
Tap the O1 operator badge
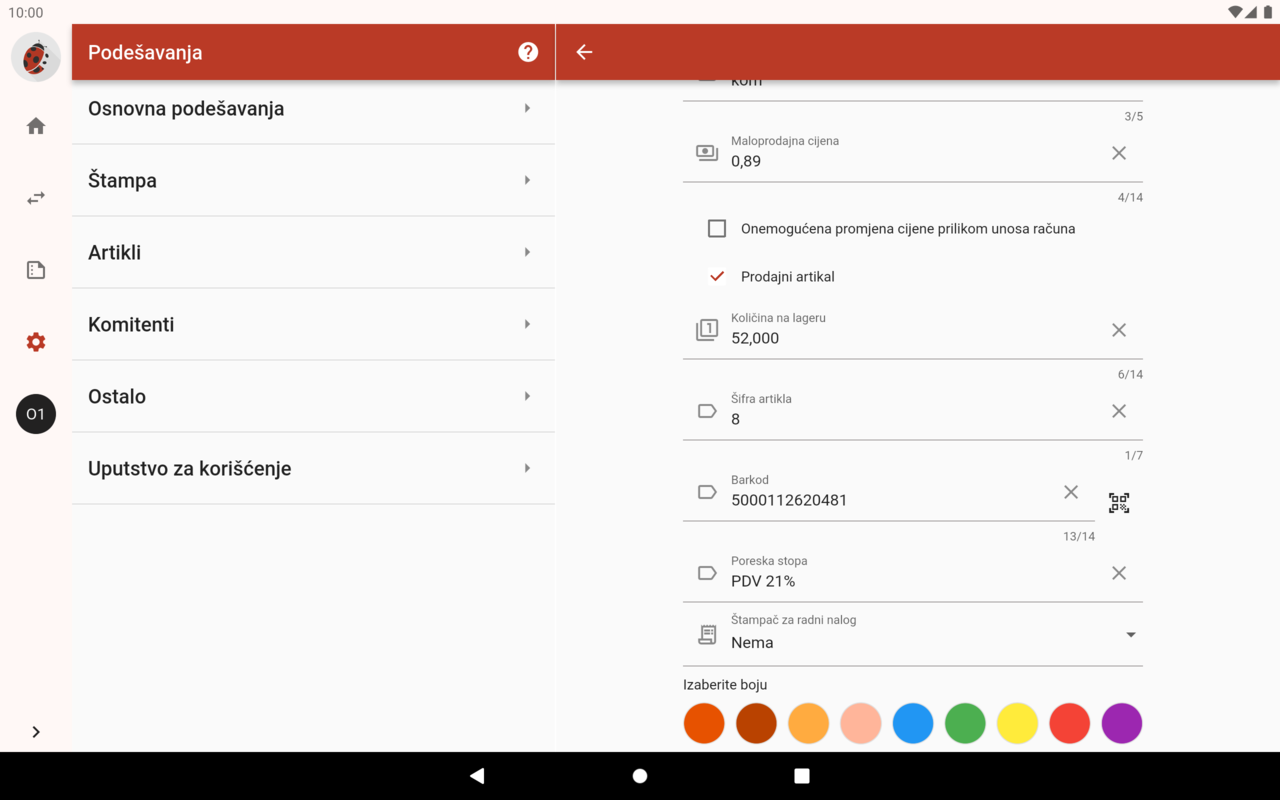(x=36, y=414)
